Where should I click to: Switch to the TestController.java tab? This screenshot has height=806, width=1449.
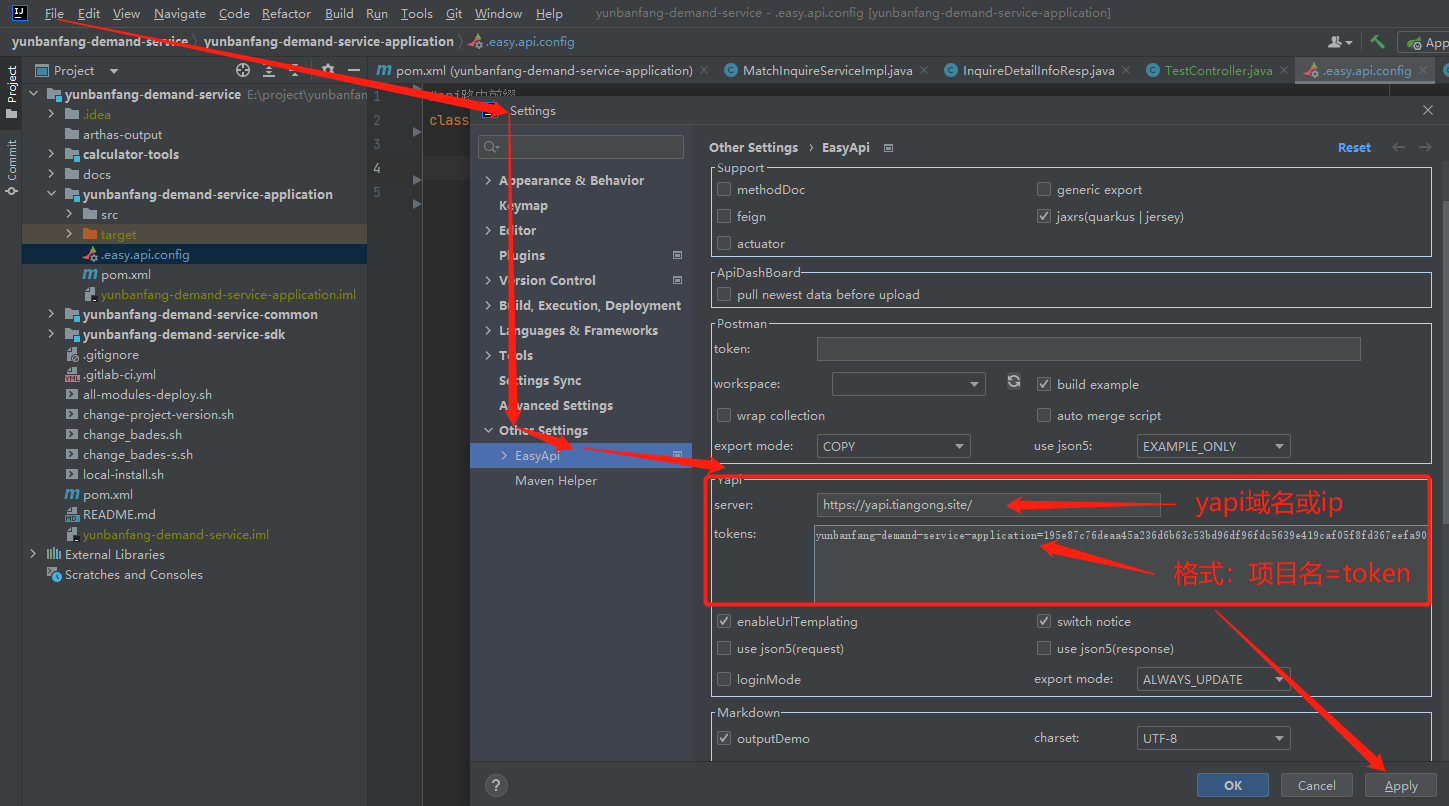(x=1218, y=70)
